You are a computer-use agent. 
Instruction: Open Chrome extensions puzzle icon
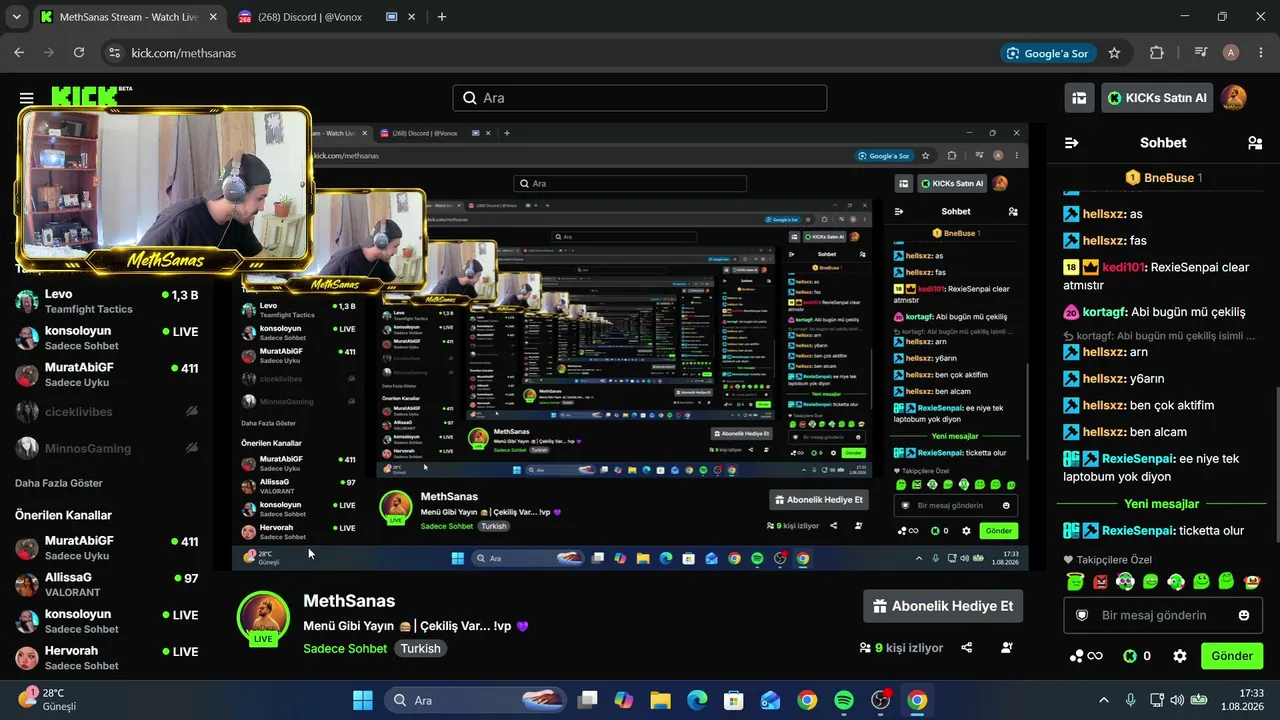tap(1157, 53)
